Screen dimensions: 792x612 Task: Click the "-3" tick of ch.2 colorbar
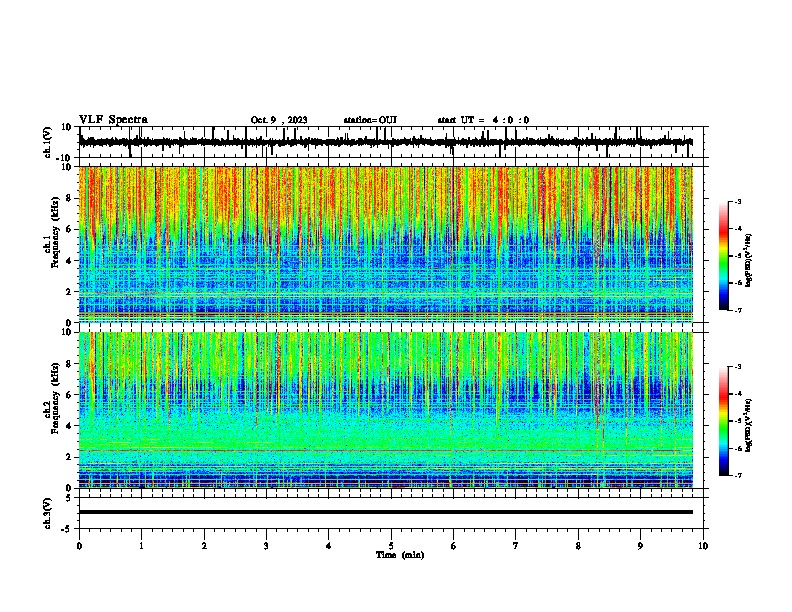(738, 367)
